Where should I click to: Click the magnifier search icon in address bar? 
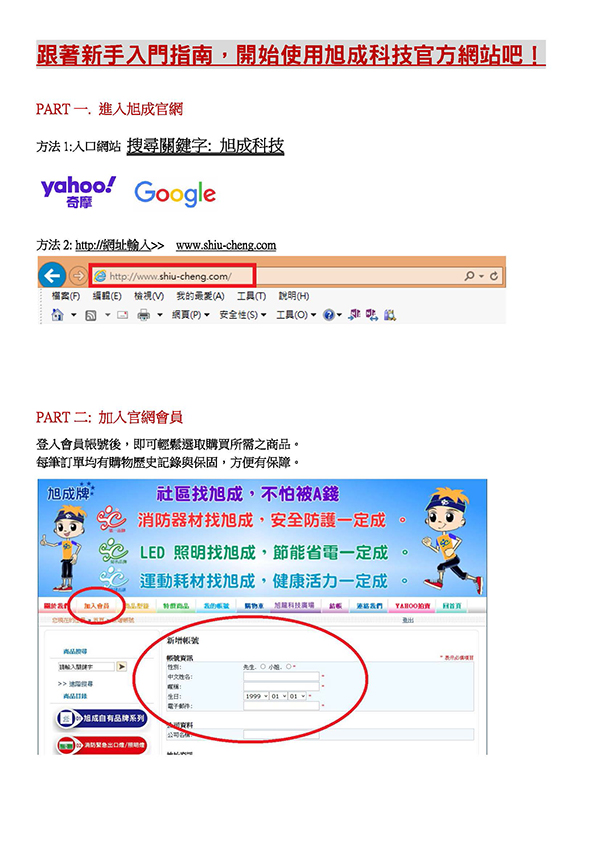click(x=469, y=276)
